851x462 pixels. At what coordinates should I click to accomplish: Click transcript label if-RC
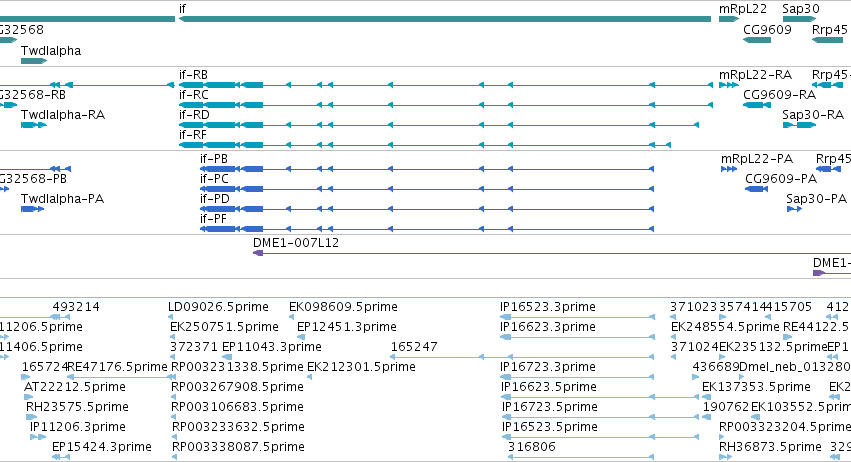pyautogui.click(x=194, y=95)
